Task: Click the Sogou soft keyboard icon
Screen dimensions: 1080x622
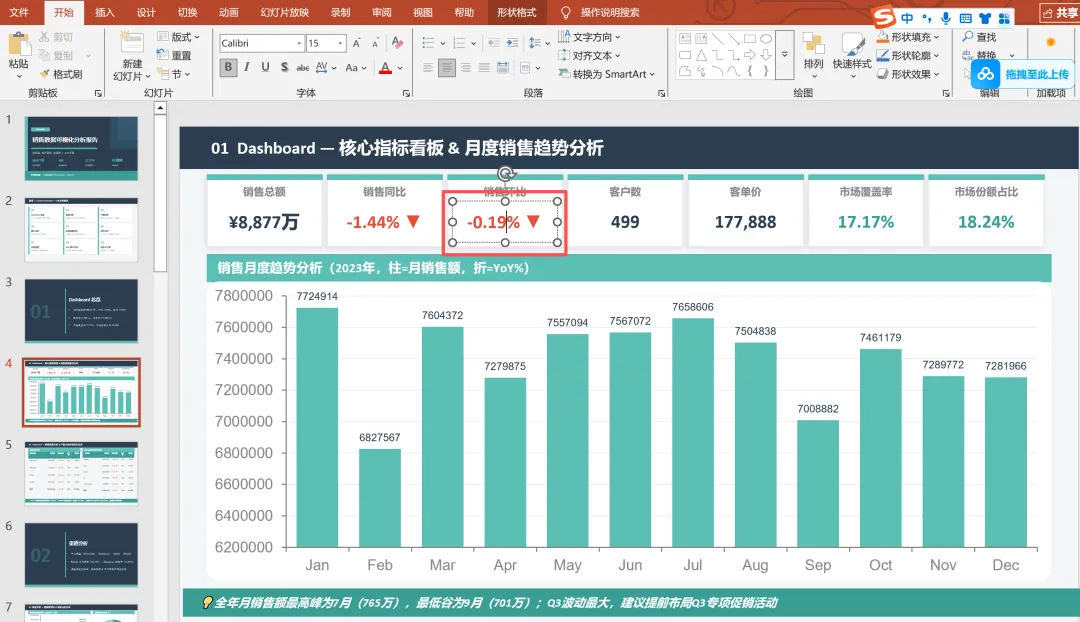Action: coord(966,18)
